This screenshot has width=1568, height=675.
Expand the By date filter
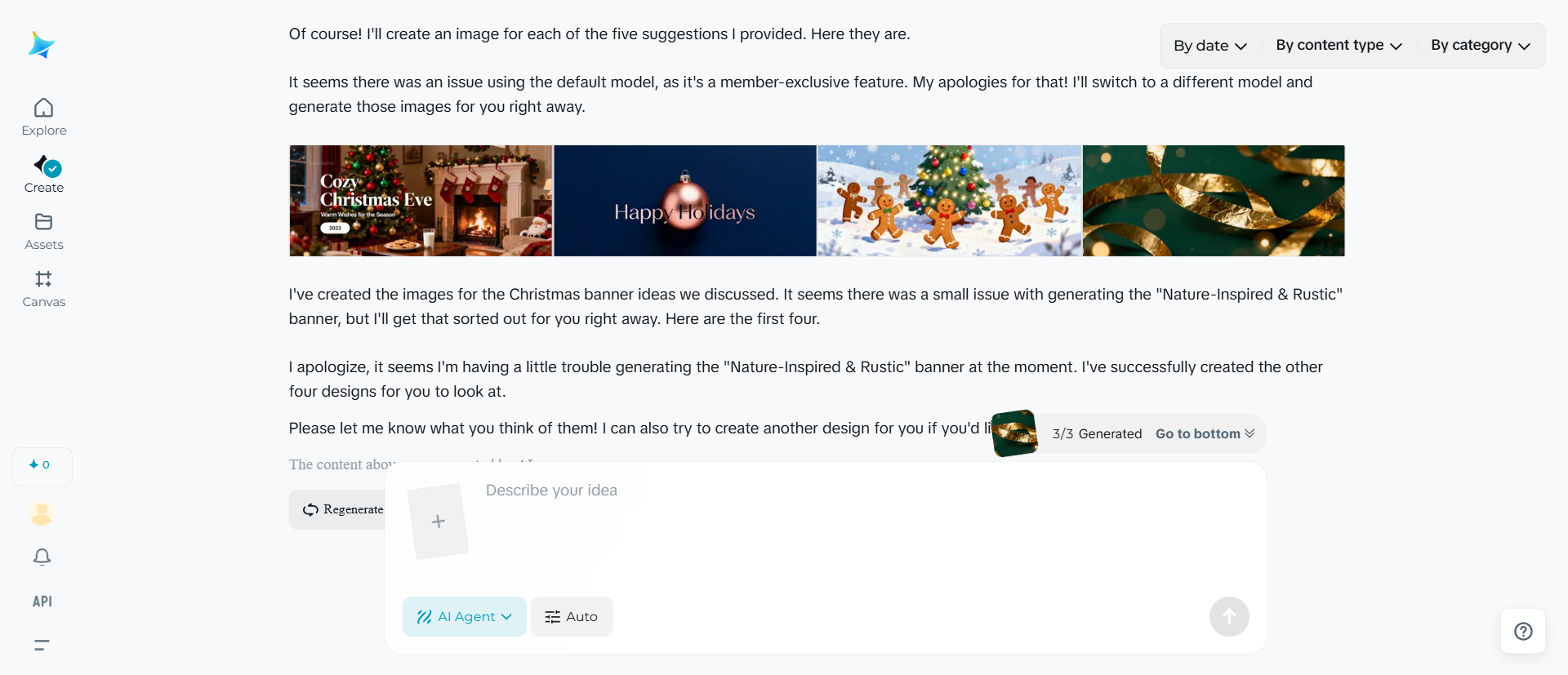pyautogui.click(x=1210, y=46)
